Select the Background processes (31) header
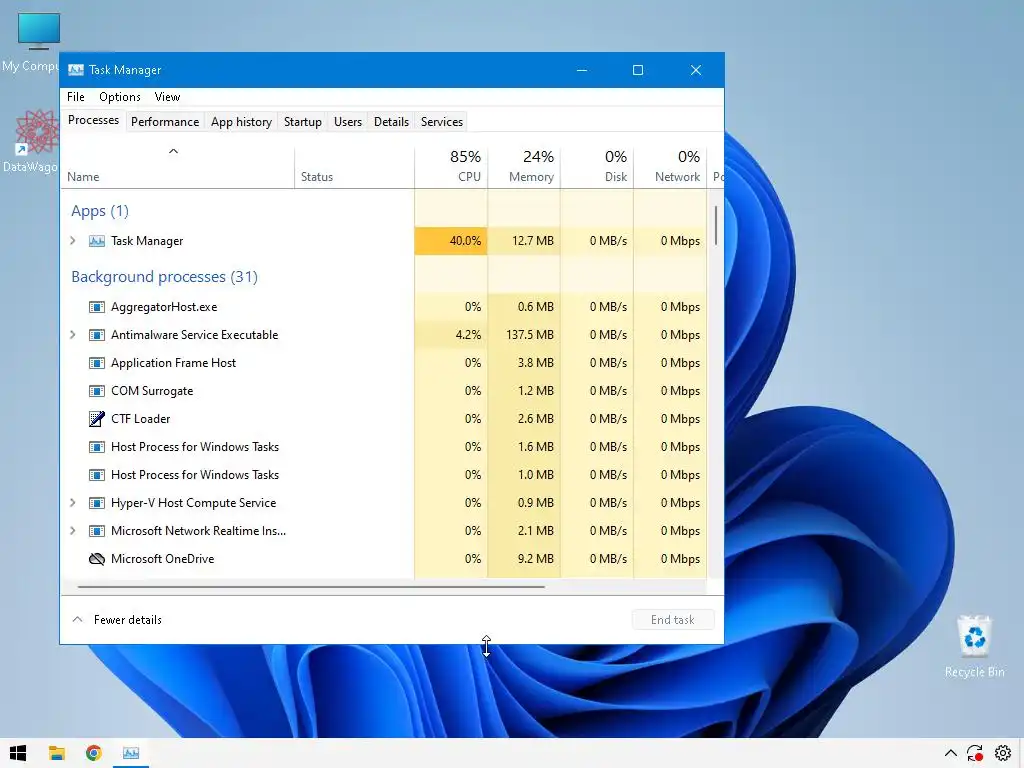 click(x=165, y=277)
